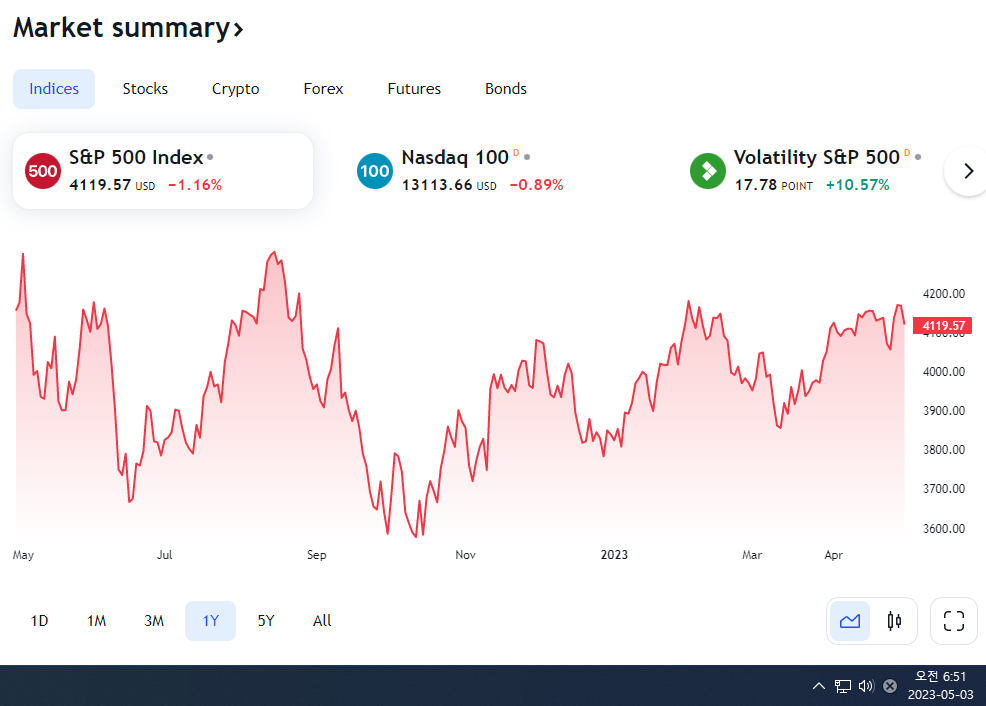Select the S&P 500 Index card title
This screenshot has height=706, width=986.
136,157
